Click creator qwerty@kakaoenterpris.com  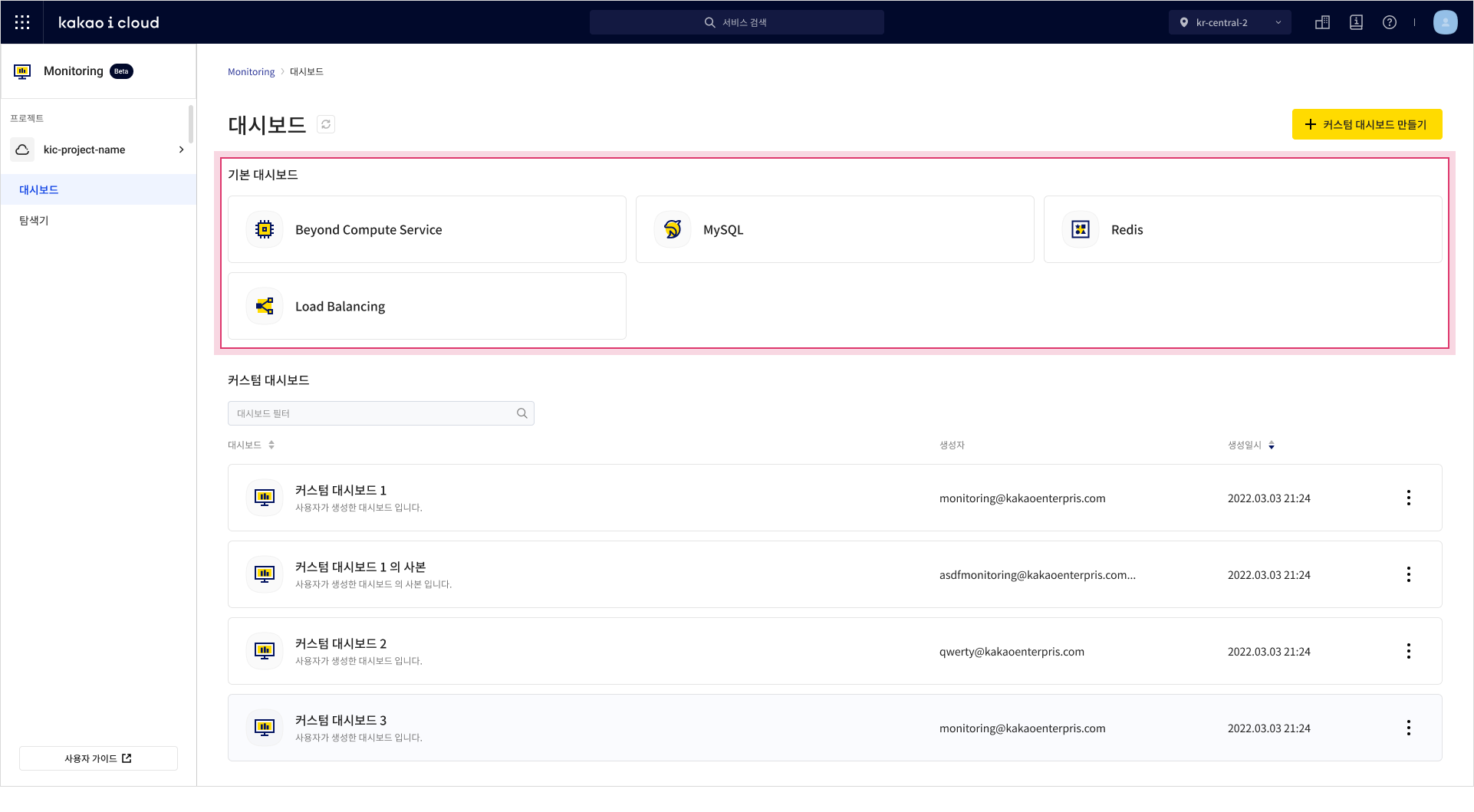click(x=1012, y=652)
